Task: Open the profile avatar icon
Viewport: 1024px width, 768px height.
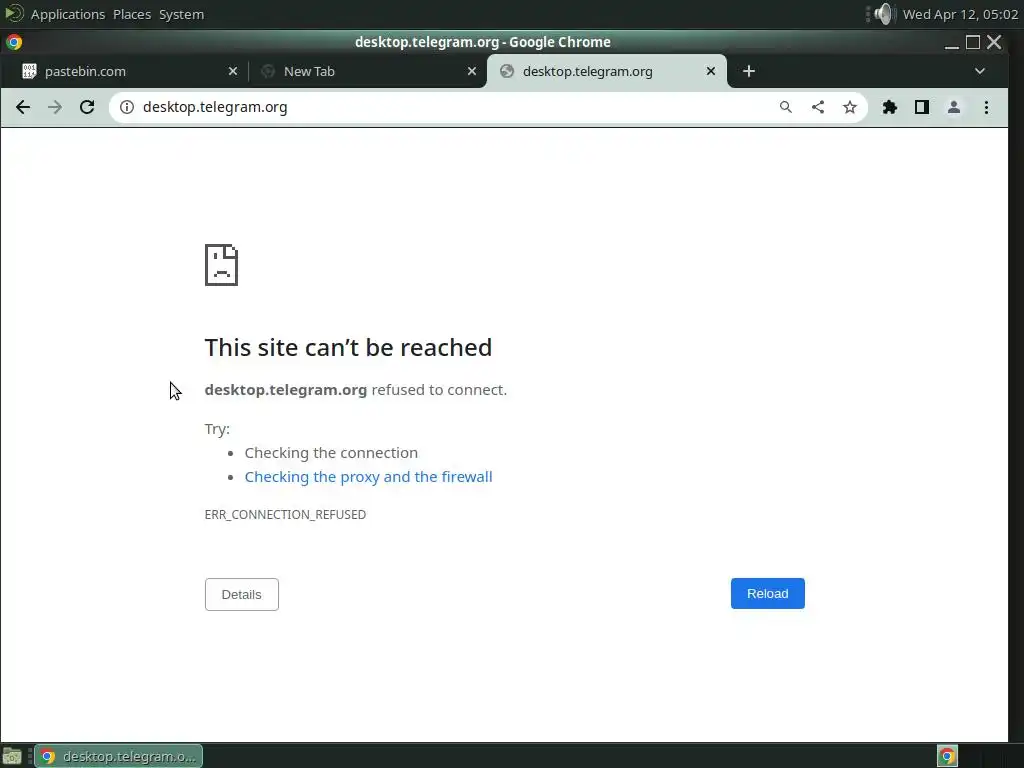Action: [953, 107]
